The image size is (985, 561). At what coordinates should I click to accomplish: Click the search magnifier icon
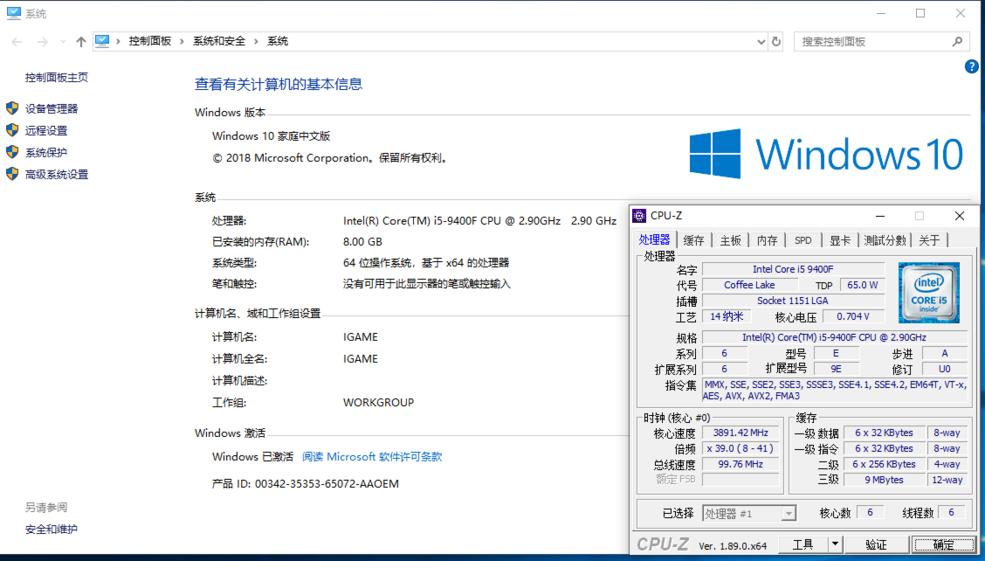pos(957,41)
